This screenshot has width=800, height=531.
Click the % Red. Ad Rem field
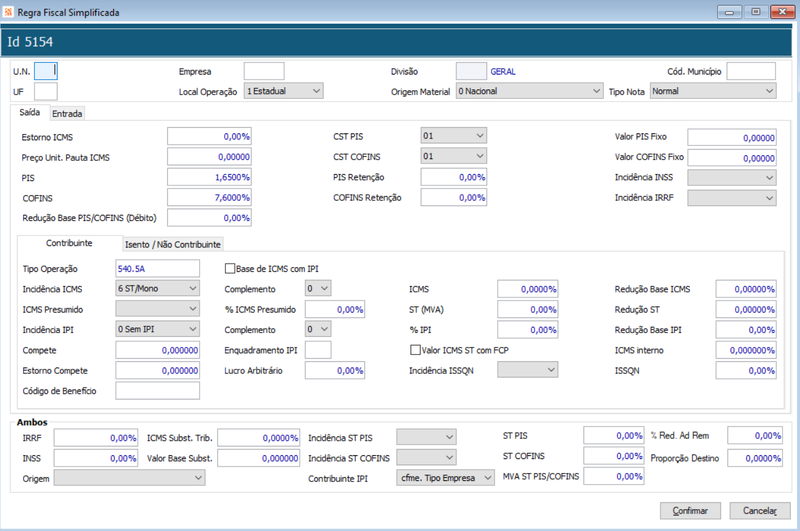tap(755, 435)
